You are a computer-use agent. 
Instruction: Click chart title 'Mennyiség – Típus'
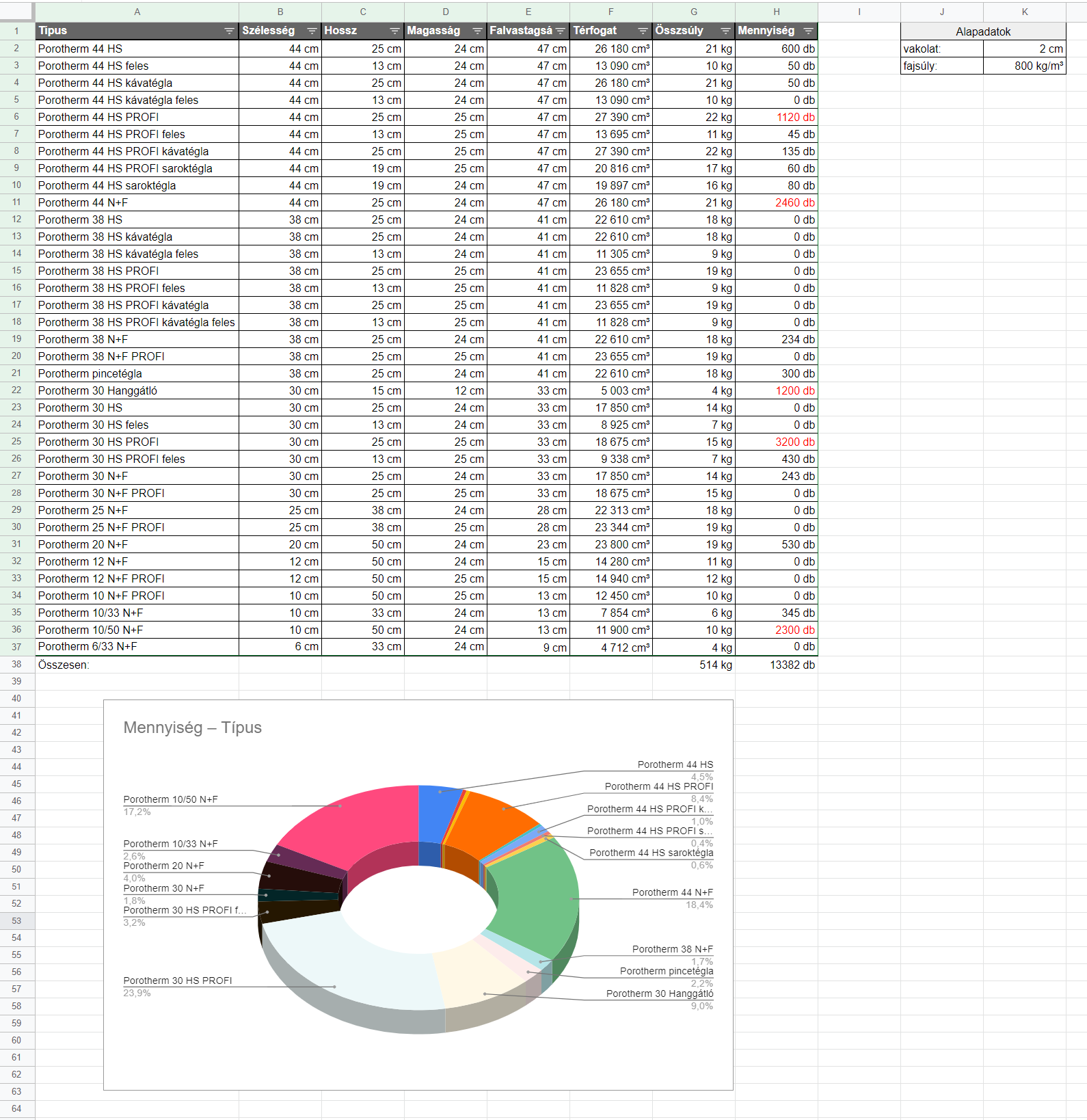click(x=193, y=728)
